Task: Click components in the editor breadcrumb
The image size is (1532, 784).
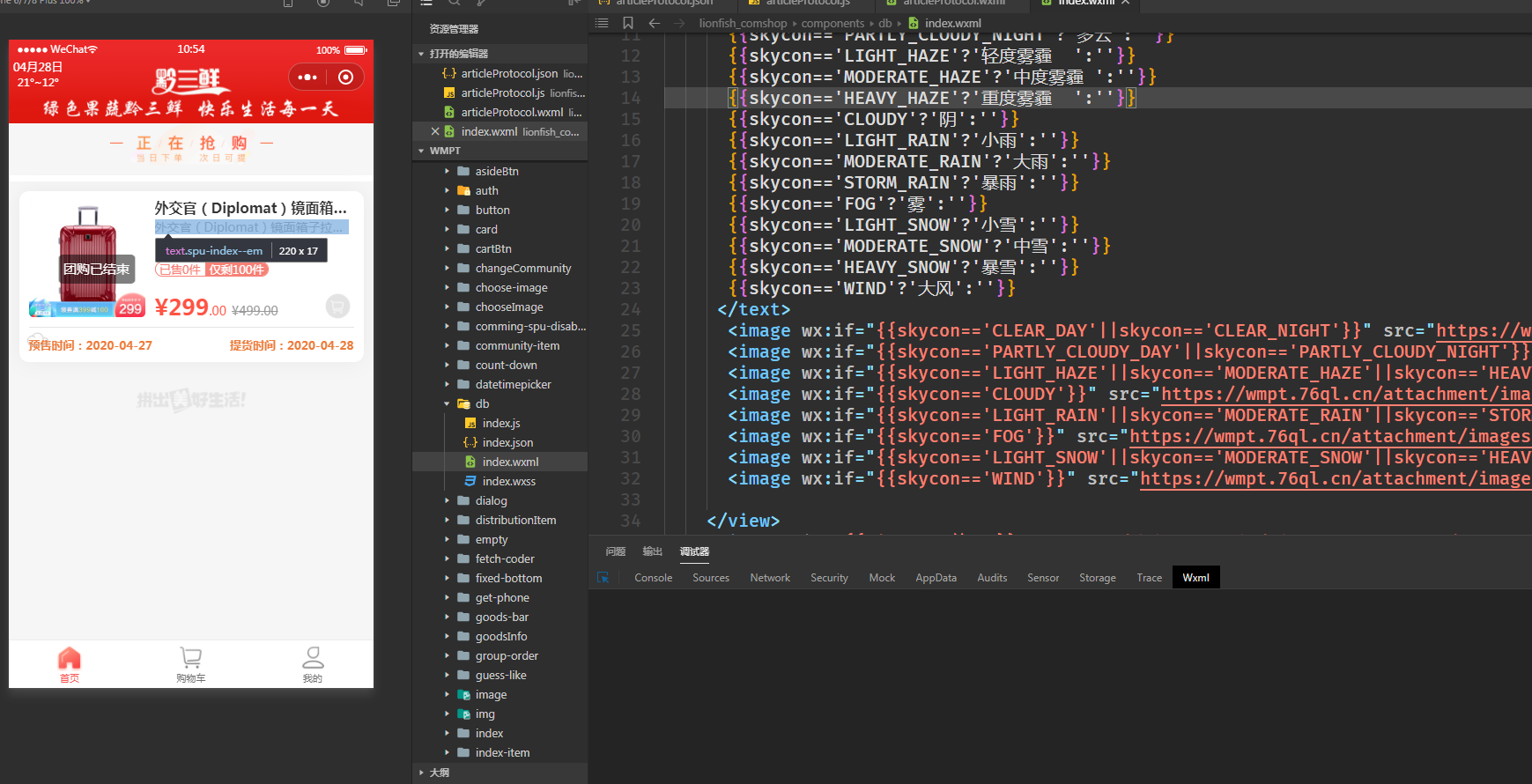Action: tap(833, 23)
